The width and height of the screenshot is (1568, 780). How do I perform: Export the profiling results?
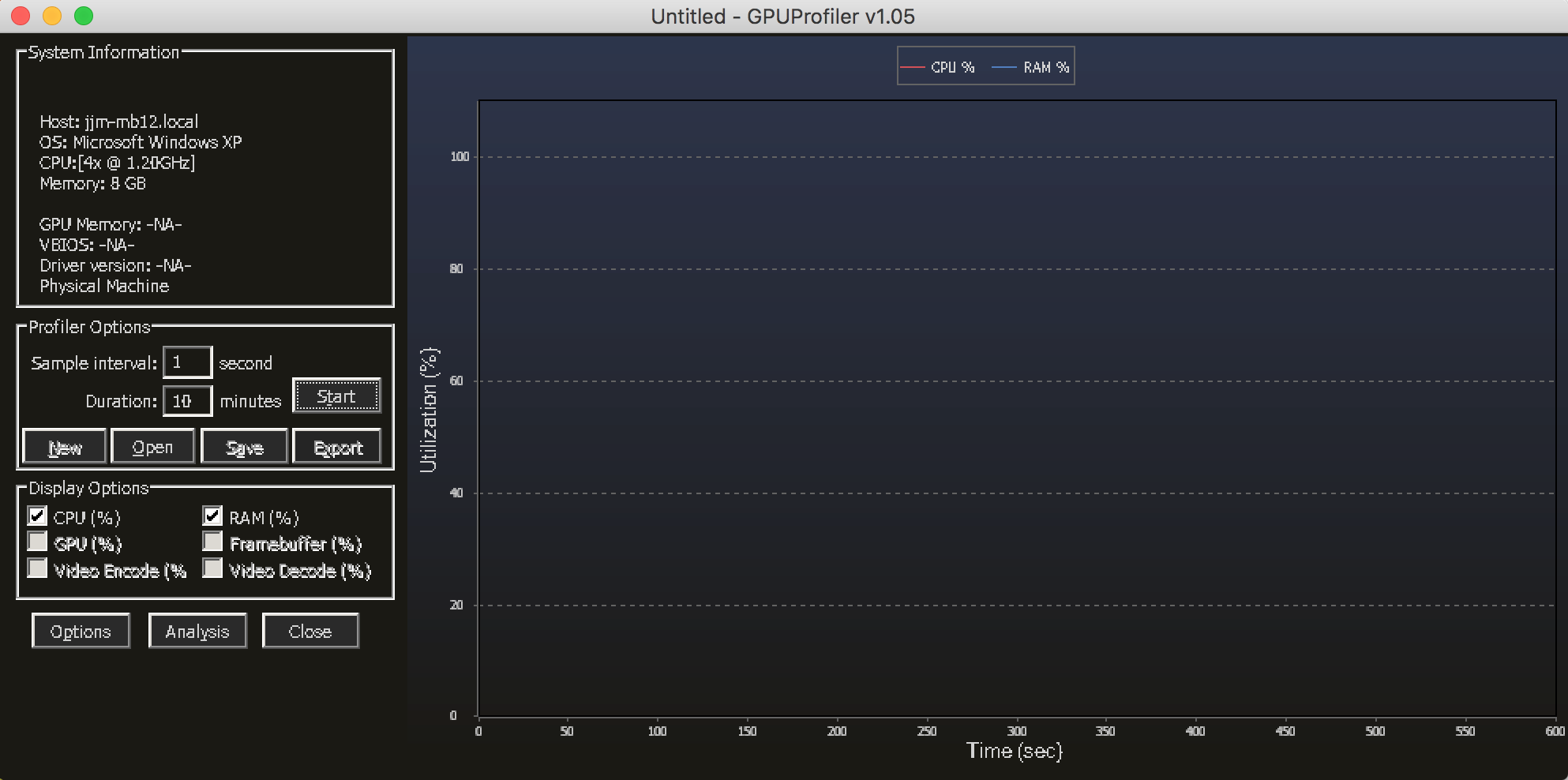tap(337, 447)
